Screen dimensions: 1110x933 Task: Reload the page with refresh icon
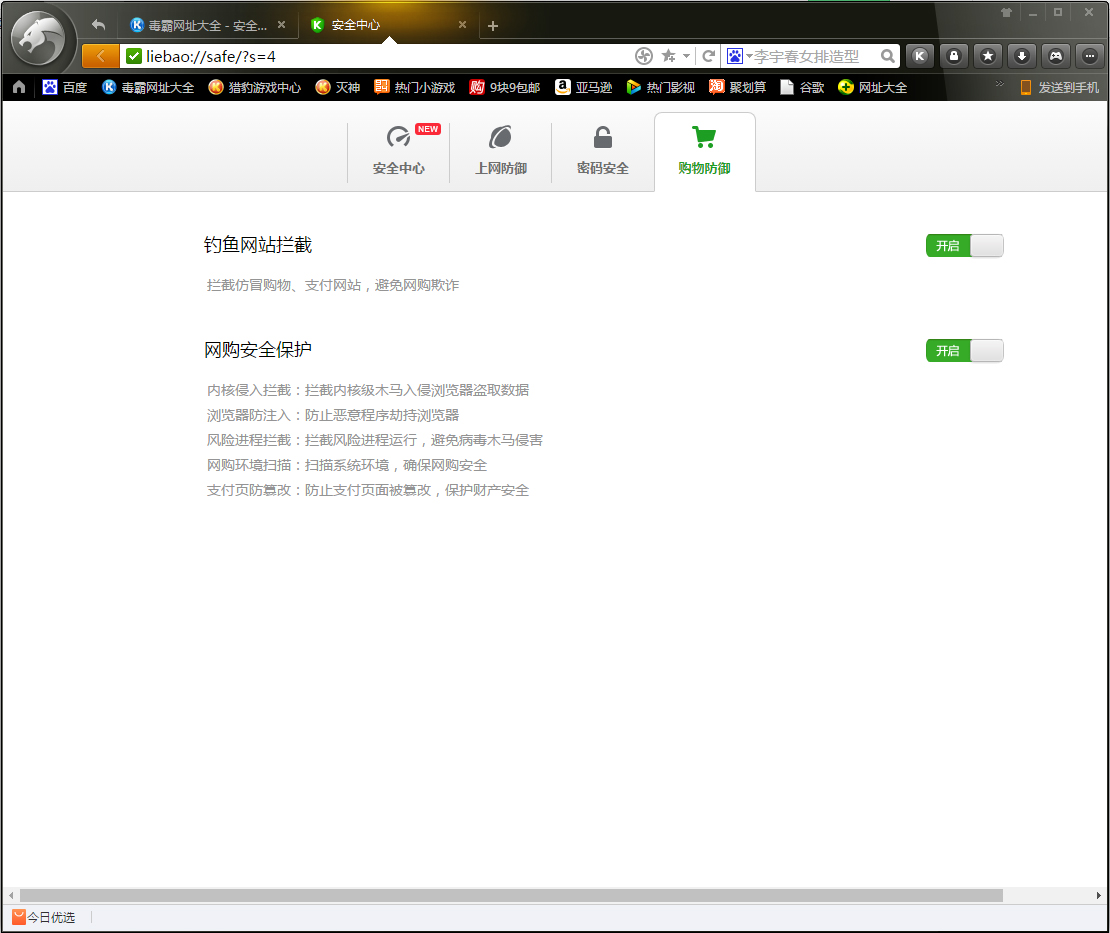(708, 56)
